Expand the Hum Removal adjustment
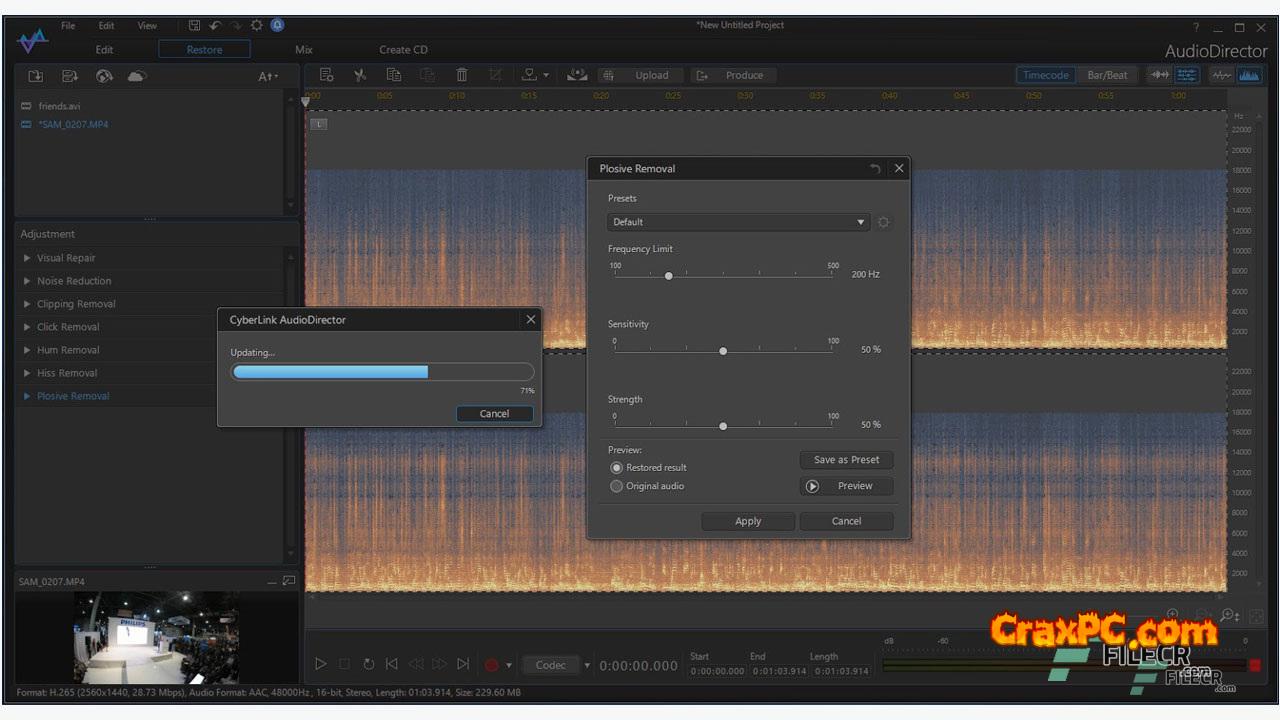This screenshot has width=1280, height=720. [68, 350]
